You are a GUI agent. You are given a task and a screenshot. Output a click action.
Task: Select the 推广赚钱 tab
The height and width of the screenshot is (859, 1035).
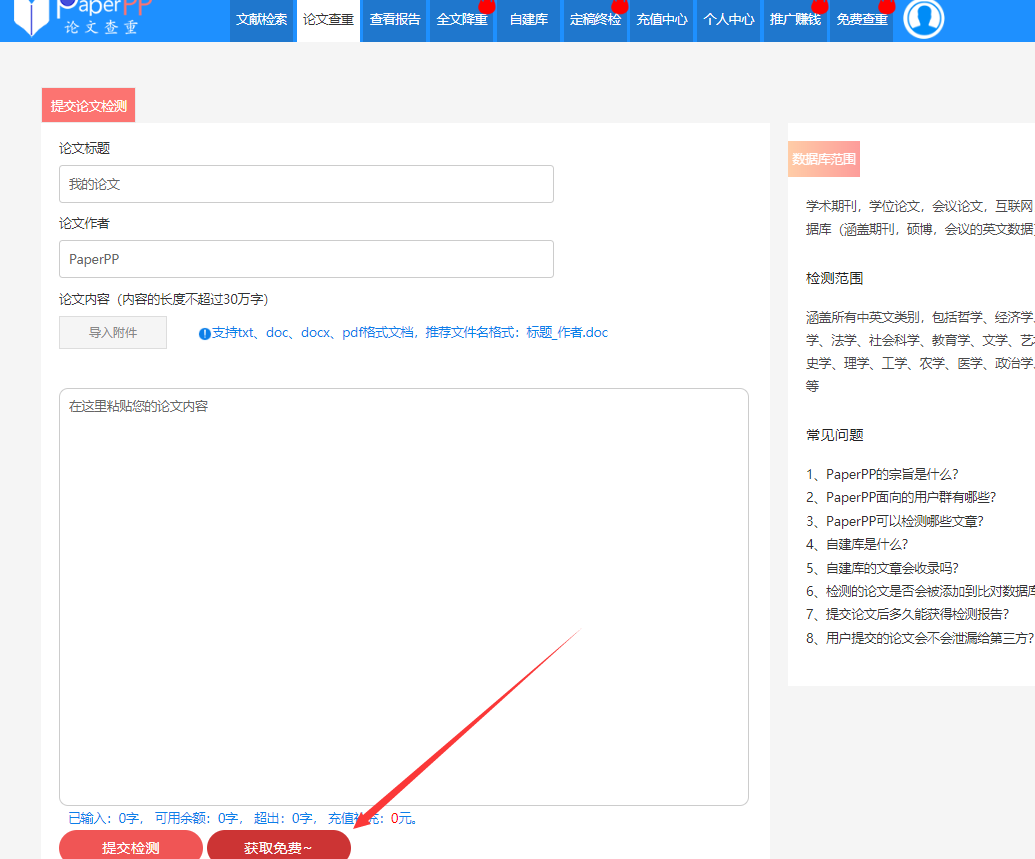(795, 20)
